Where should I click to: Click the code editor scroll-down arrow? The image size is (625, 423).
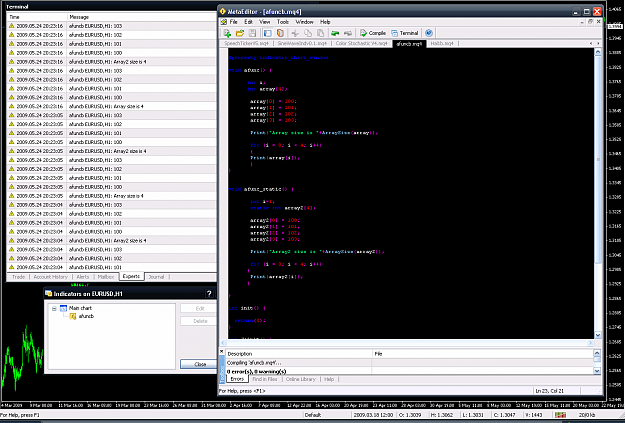[x=597, y=335]
